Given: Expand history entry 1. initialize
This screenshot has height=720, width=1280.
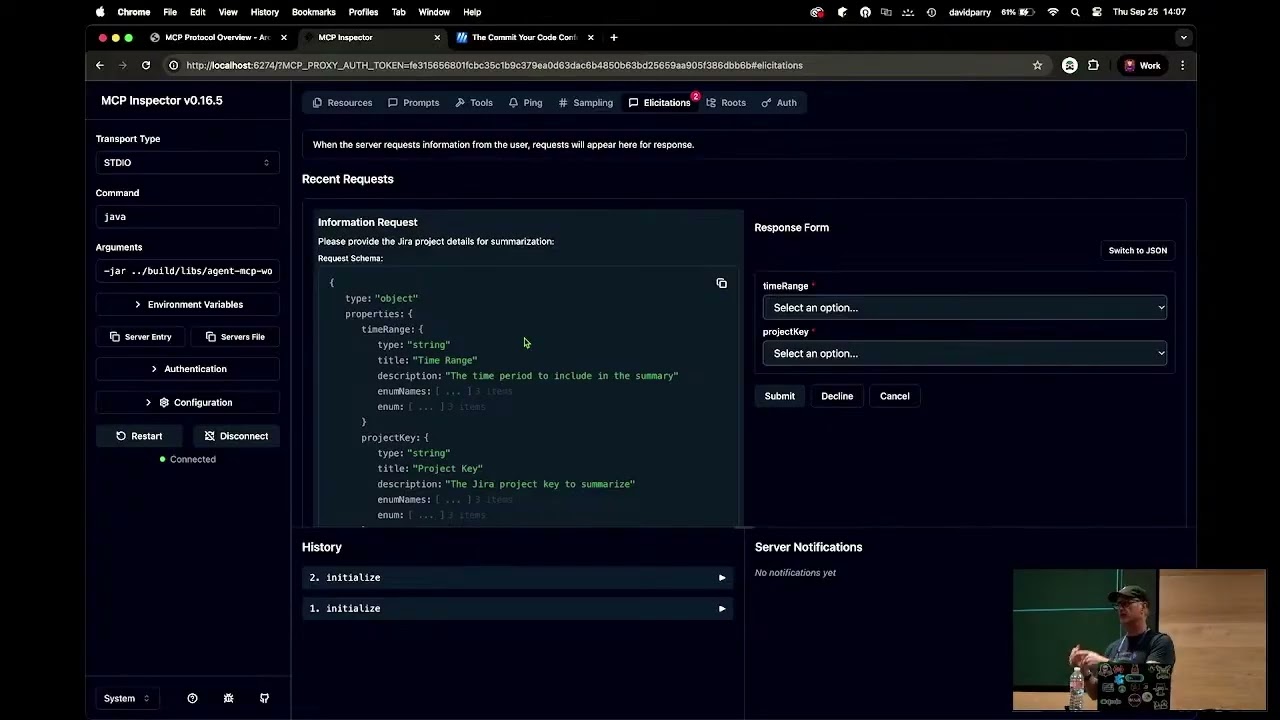Looking at the screenshot, I should point(518,608).
